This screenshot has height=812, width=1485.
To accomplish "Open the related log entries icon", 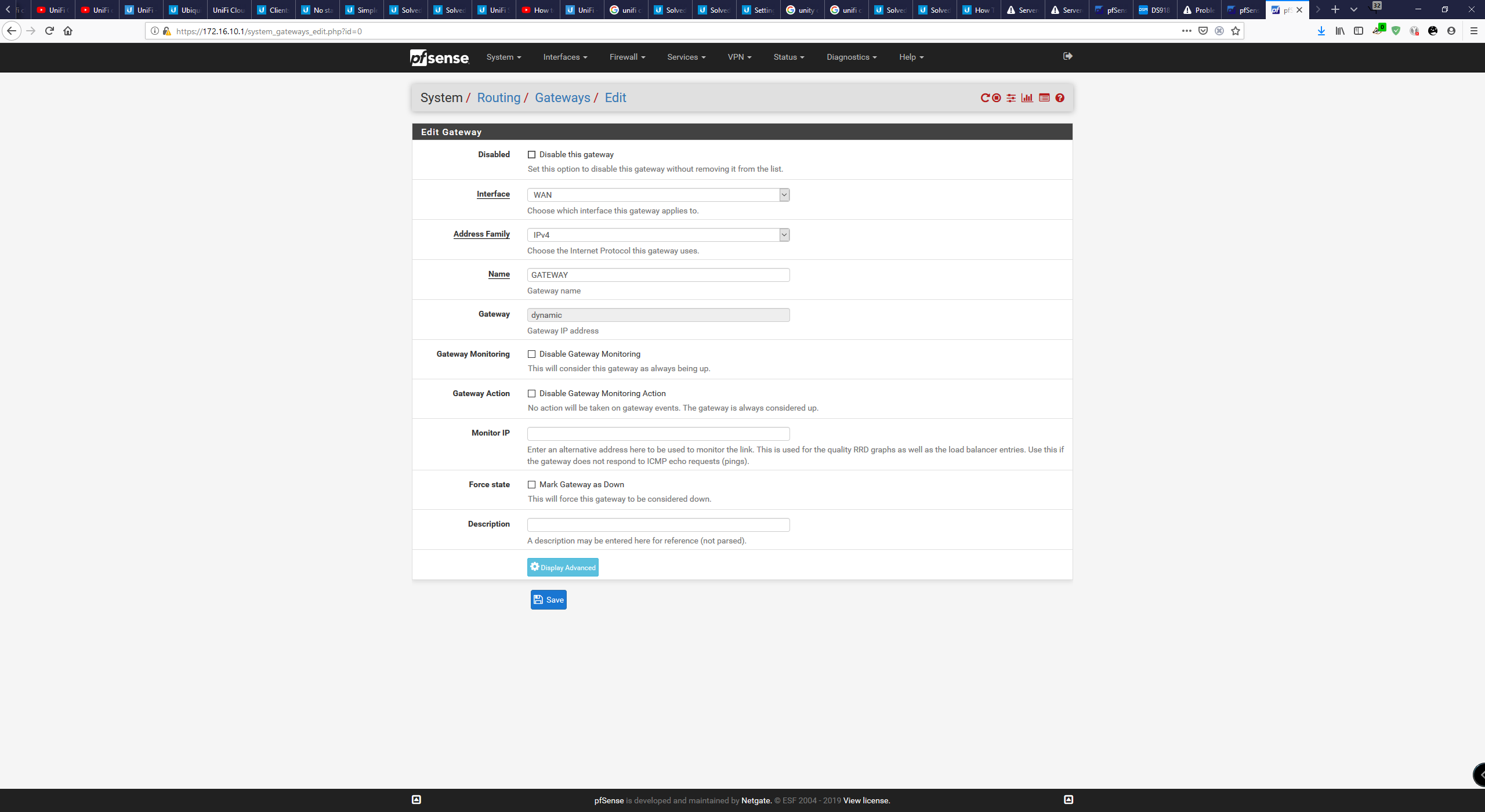I will point(1044,98).
